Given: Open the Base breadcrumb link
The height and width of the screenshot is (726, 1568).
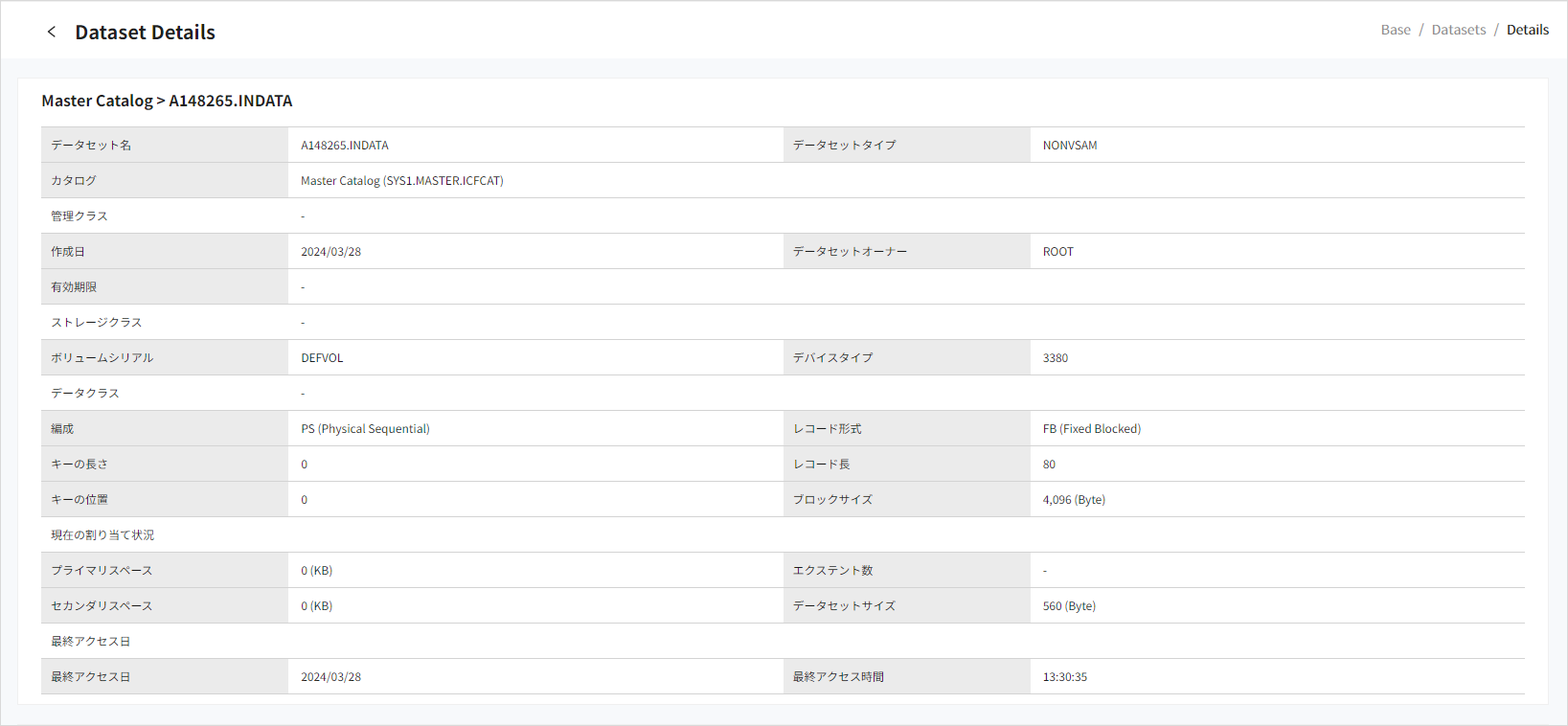Looking at the screenshot, I should point(1395,30).
